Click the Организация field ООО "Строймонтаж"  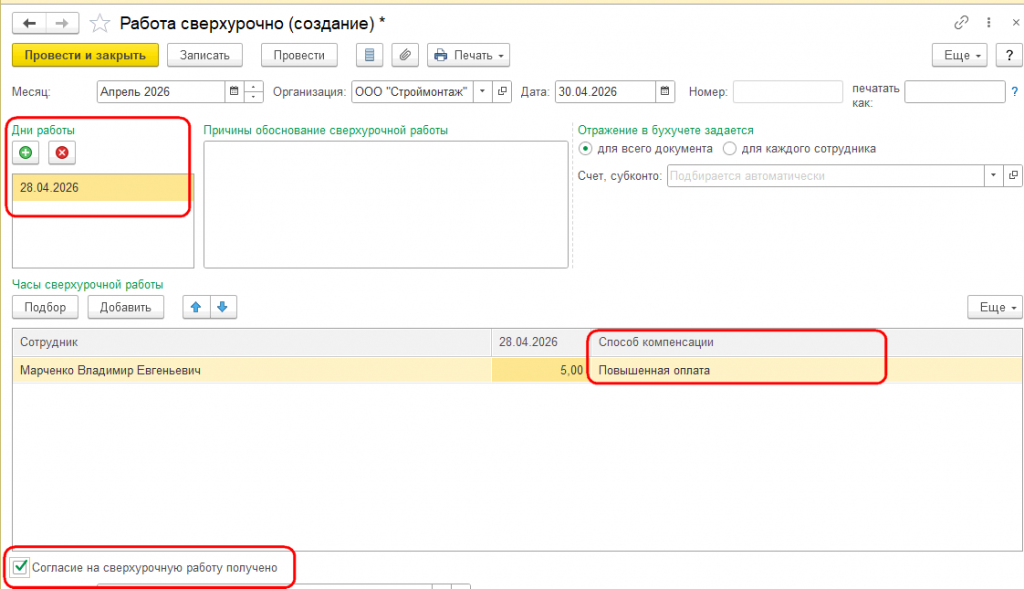tap(412, 91)
